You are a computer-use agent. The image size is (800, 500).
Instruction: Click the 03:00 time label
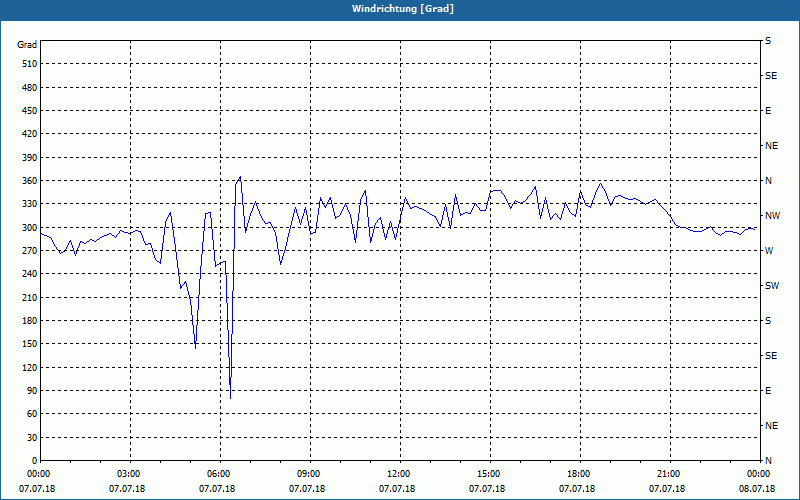click(130, 474)
